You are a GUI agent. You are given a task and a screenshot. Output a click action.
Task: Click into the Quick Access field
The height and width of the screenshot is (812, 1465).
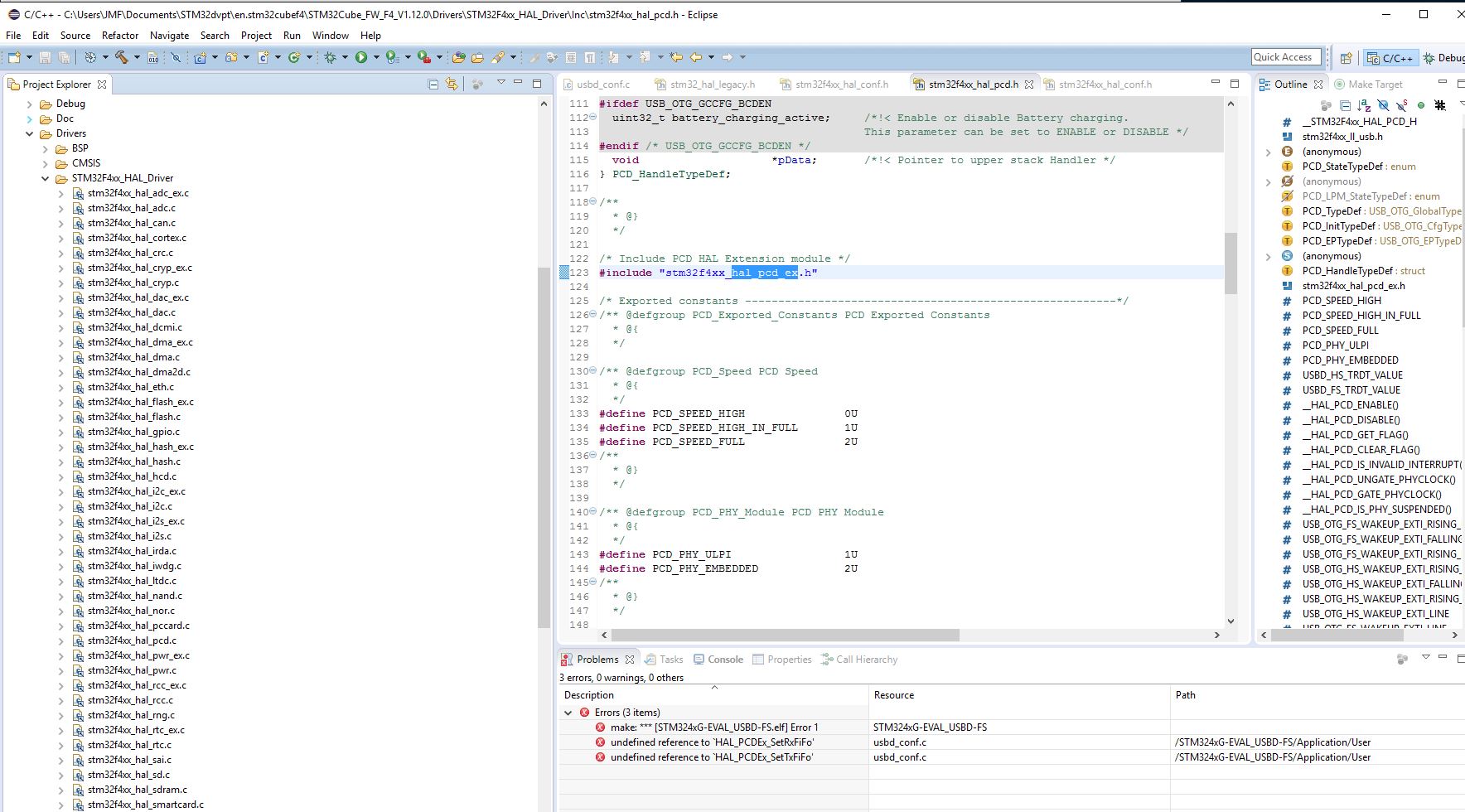(1284, 57)
